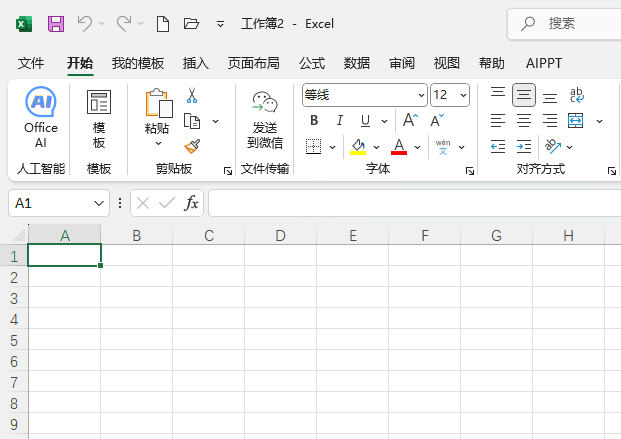
Task: Click the Office AI button
Action: (x=41, y=117)
